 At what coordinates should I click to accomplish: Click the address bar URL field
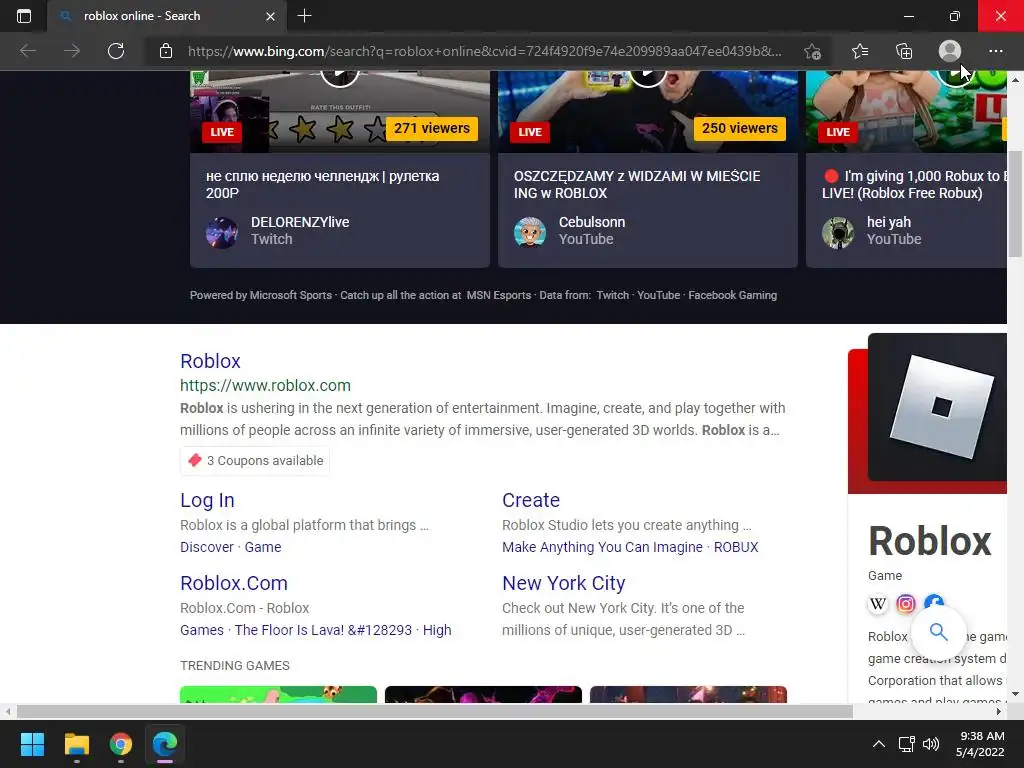pyautogui.click(x=485, y=51)
